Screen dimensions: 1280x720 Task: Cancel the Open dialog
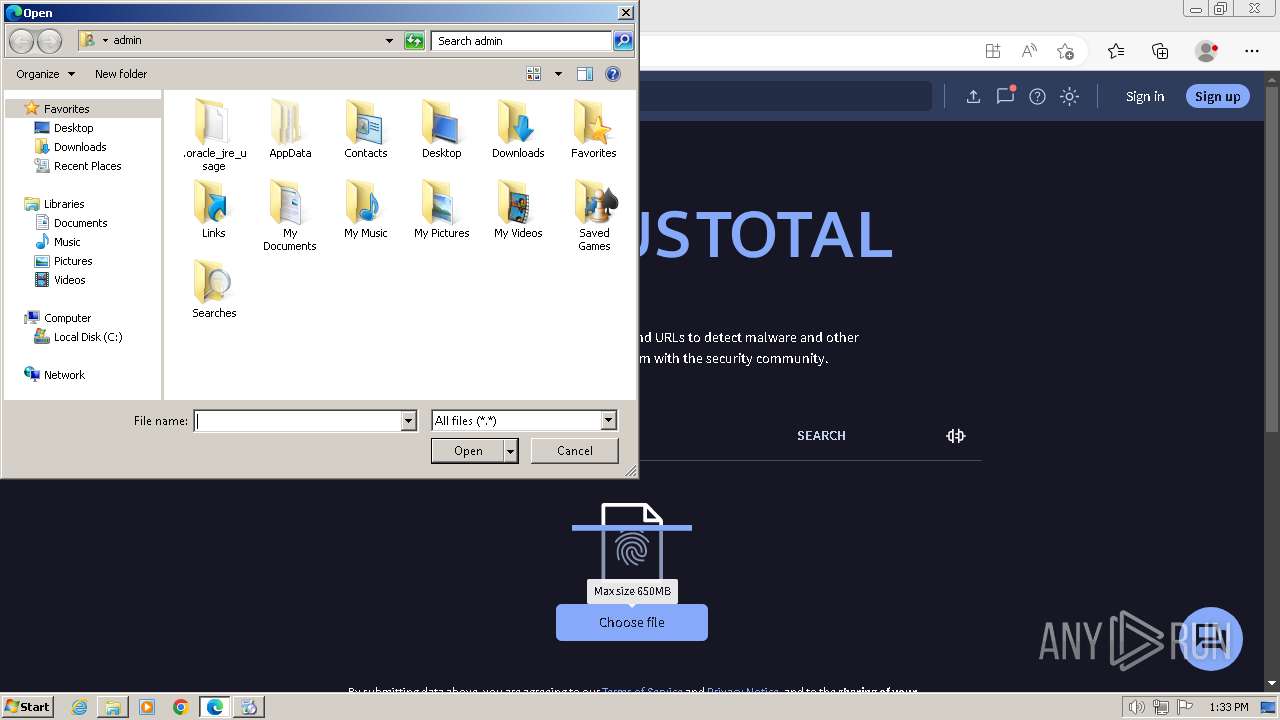tap(574, 451)
